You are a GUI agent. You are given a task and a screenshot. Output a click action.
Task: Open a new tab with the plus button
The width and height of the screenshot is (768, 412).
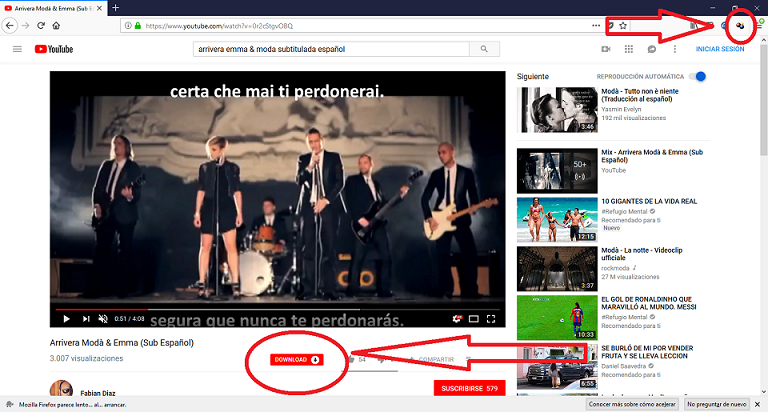pos(116,8)
